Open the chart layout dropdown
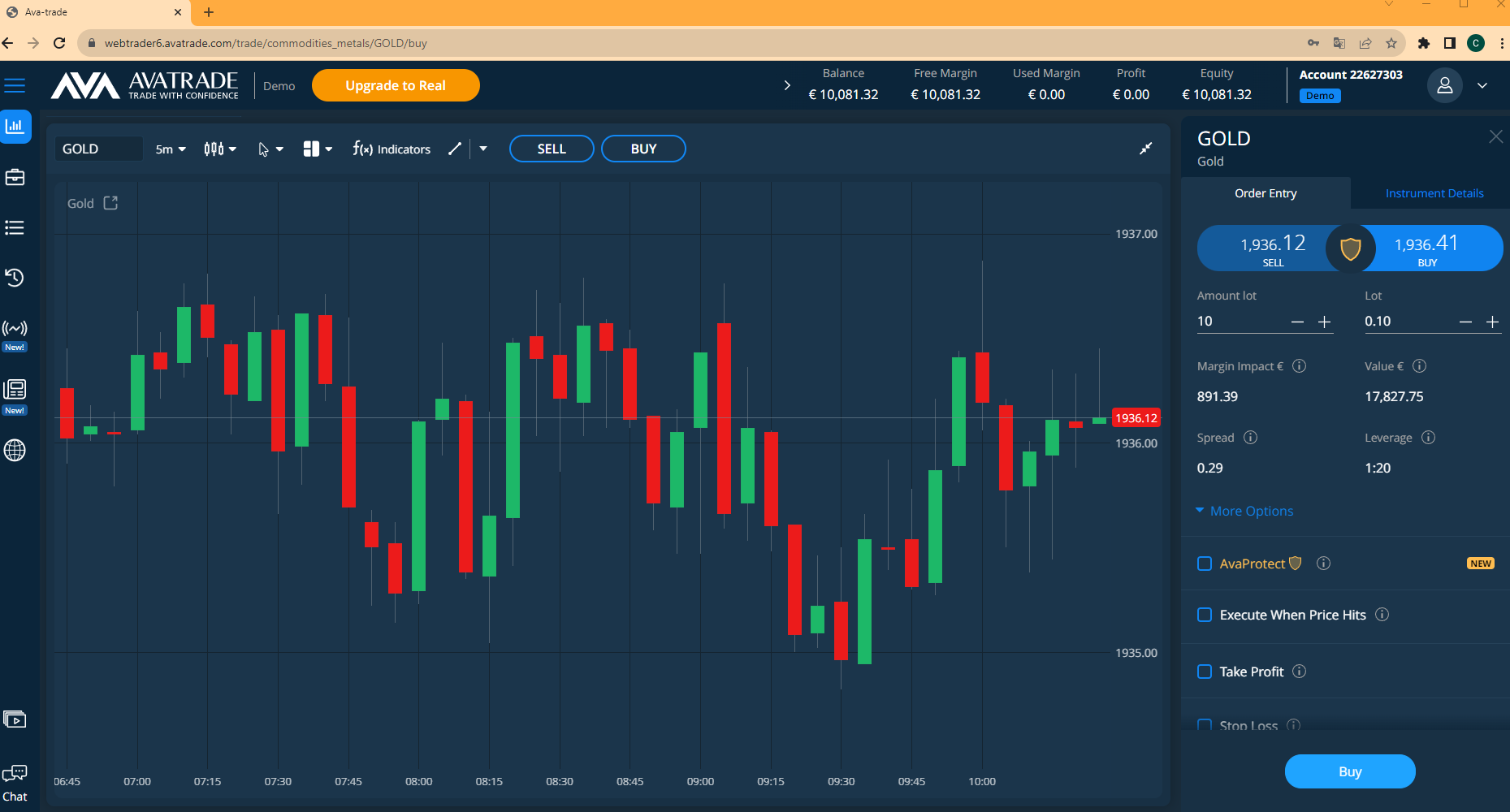This screenshot has height=812, width=1510. [x=318, y=149]
